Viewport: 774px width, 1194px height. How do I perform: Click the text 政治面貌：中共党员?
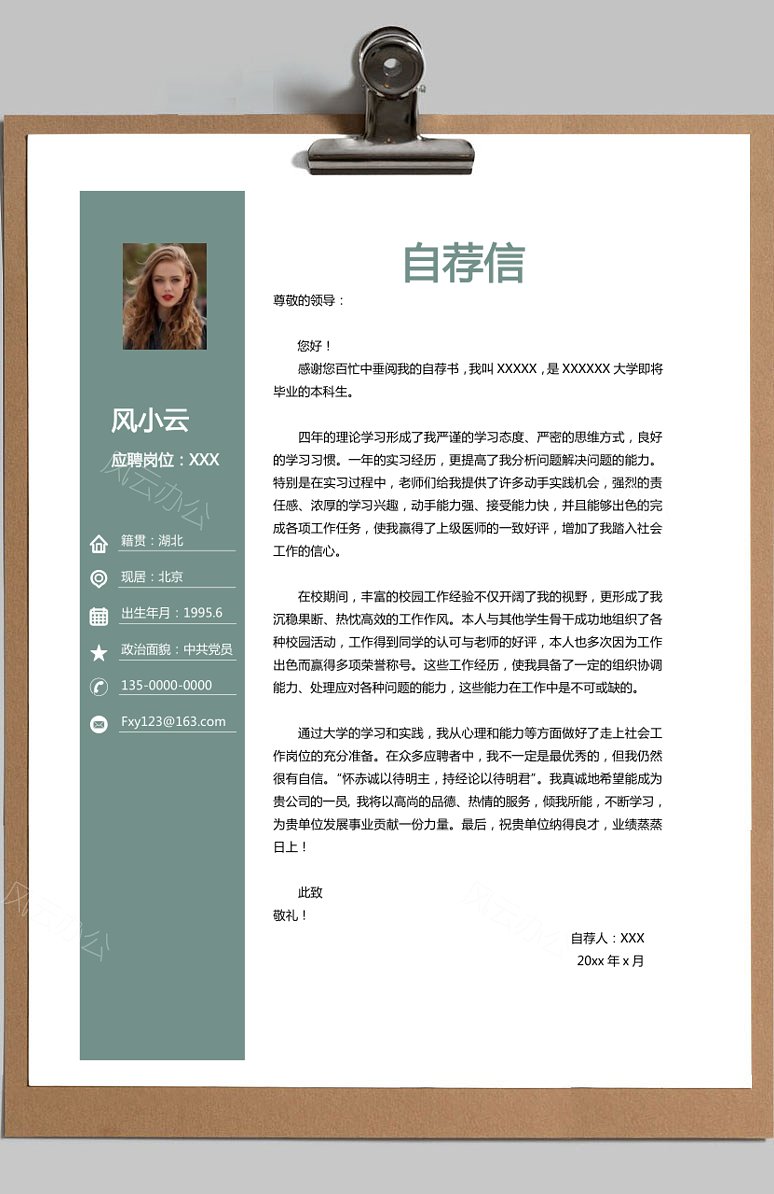177,649
